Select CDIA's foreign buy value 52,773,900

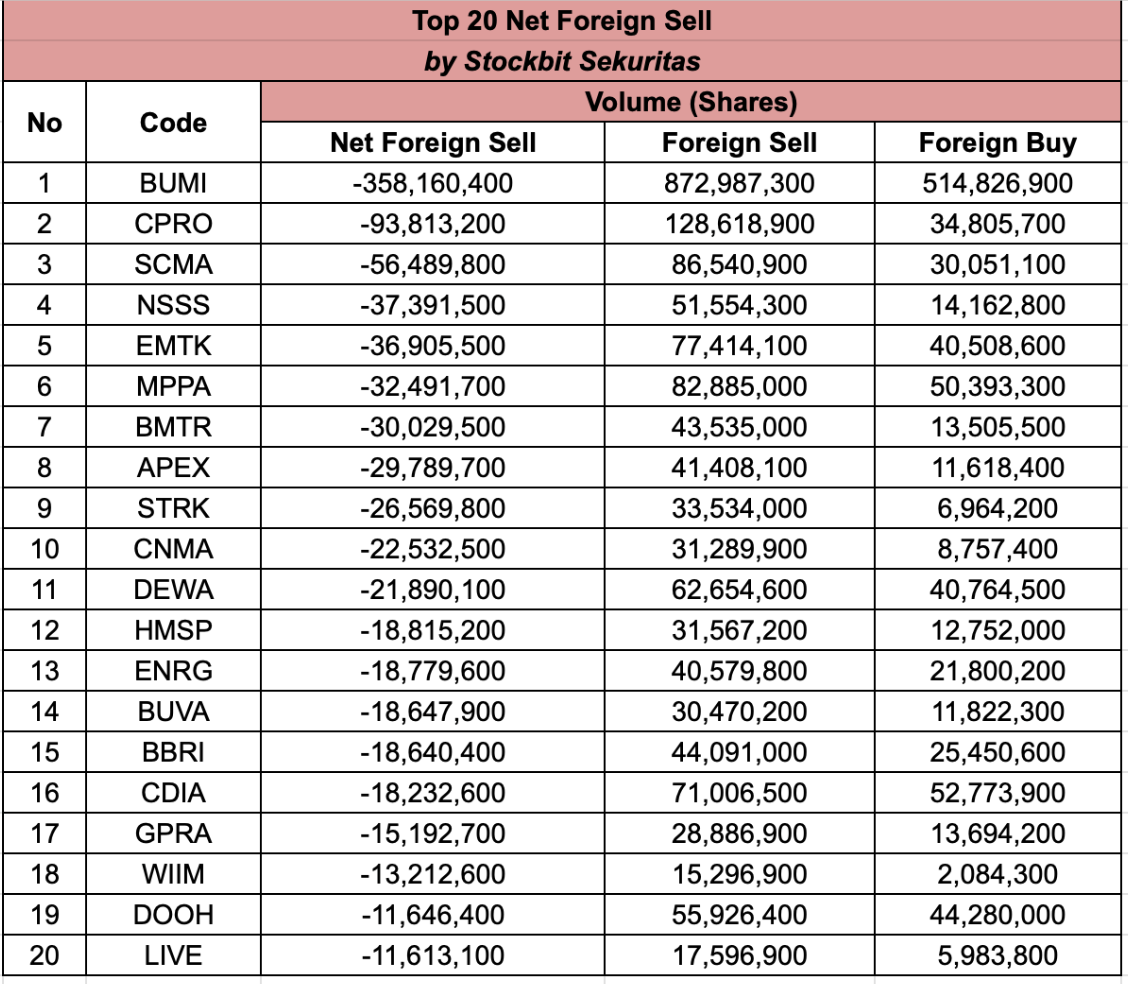point(997,793)
